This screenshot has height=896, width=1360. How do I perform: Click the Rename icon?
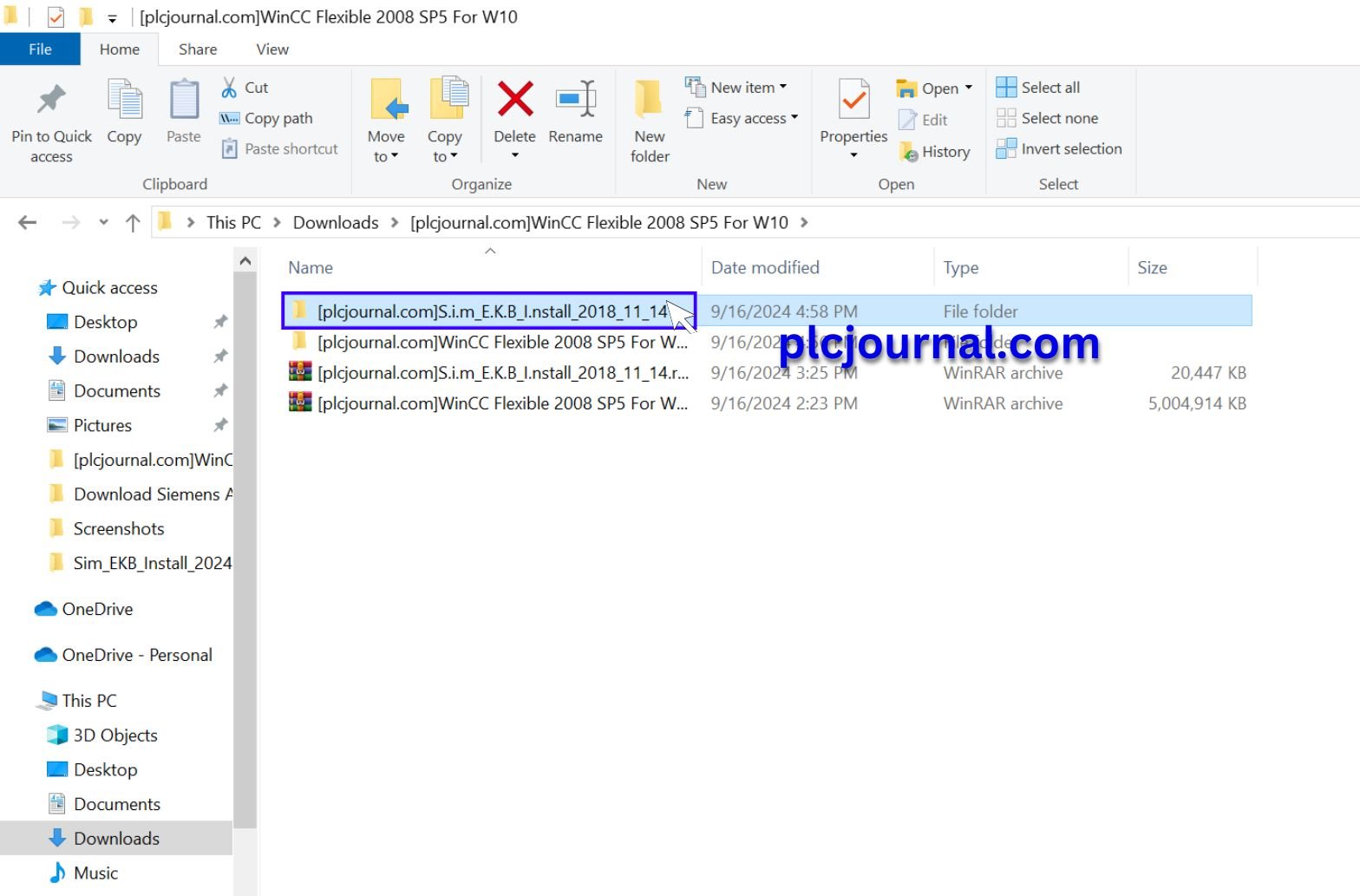[x=576, y=99]
